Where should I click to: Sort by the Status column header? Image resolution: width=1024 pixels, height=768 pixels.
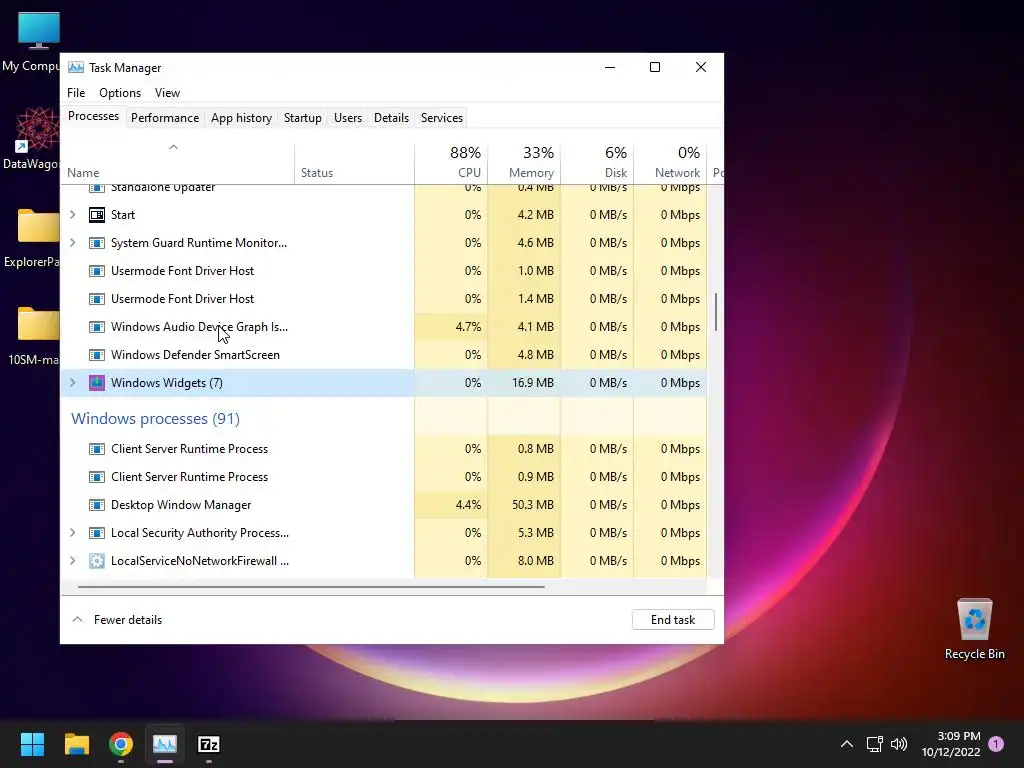pyautogui.click(x=355, y=163)
